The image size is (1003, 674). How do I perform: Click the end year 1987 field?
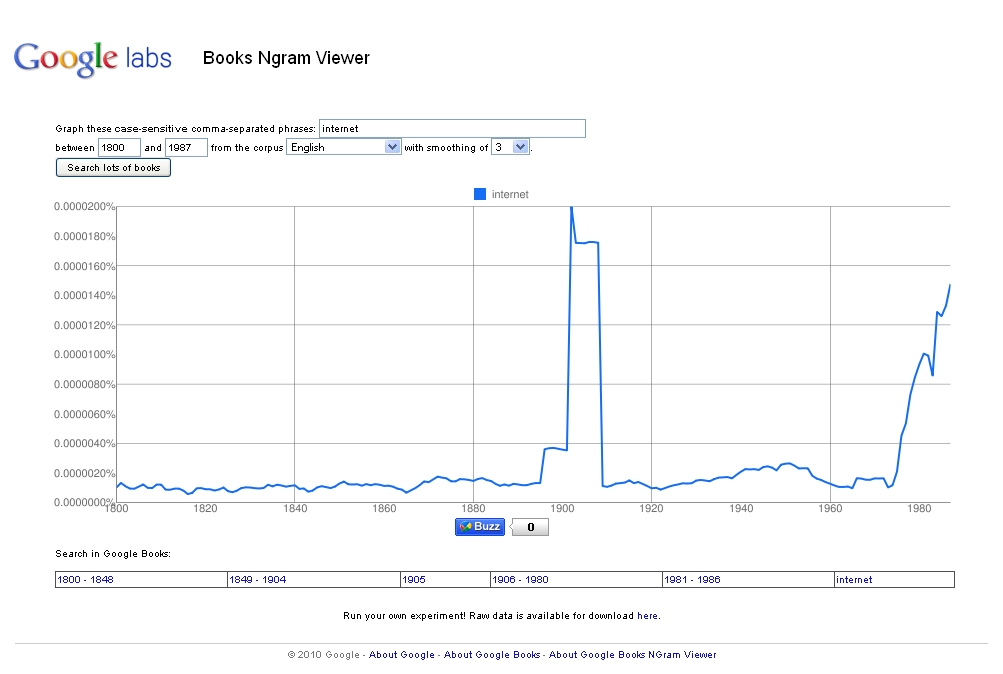coord(186,147)
